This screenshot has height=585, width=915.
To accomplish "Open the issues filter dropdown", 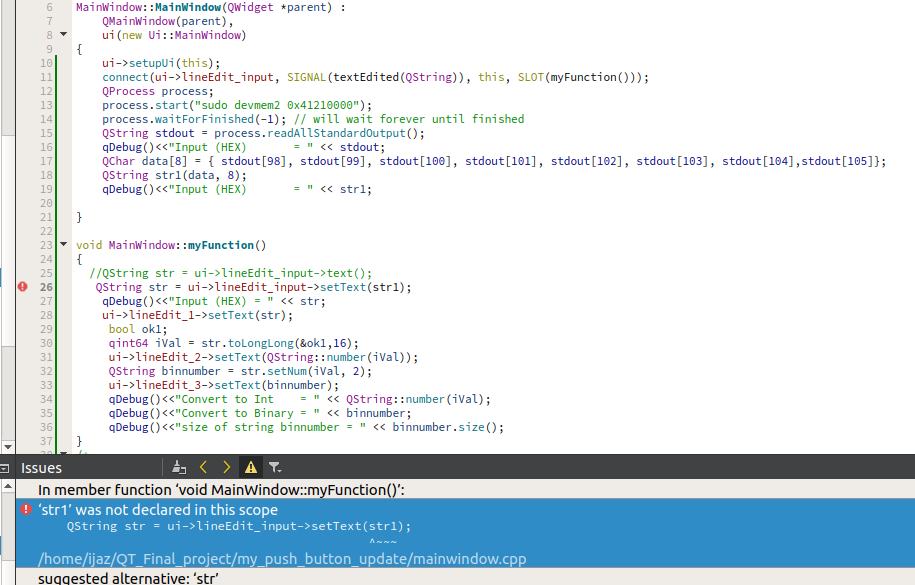I will click(275, 467).
